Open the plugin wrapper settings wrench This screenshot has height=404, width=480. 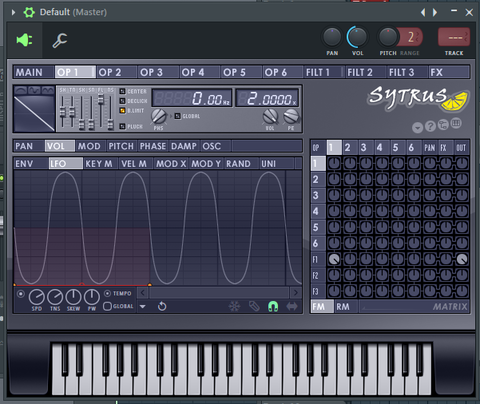pos(60,40)
